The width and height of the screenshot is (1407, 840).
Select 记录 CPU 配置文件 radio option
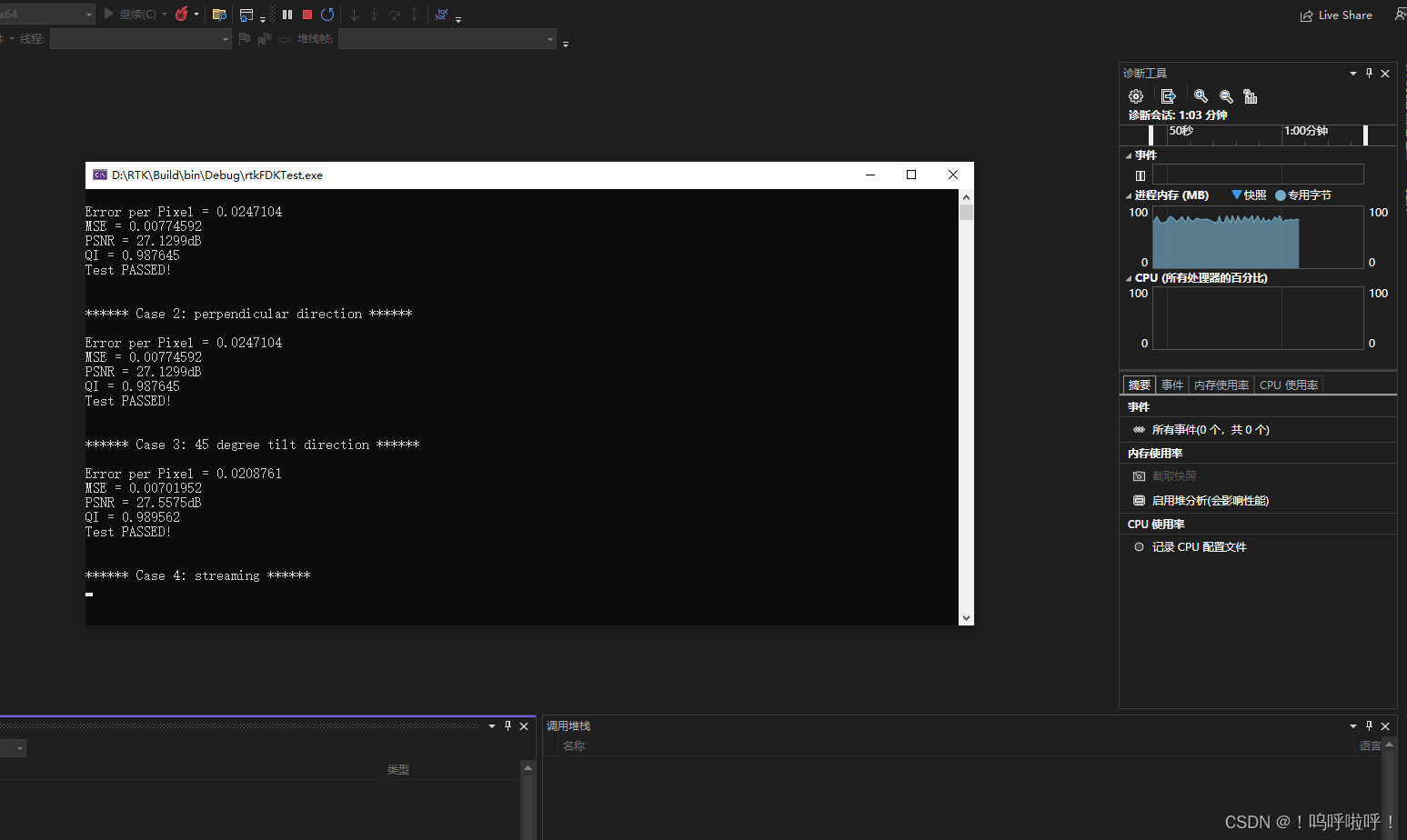point(1139,547)
